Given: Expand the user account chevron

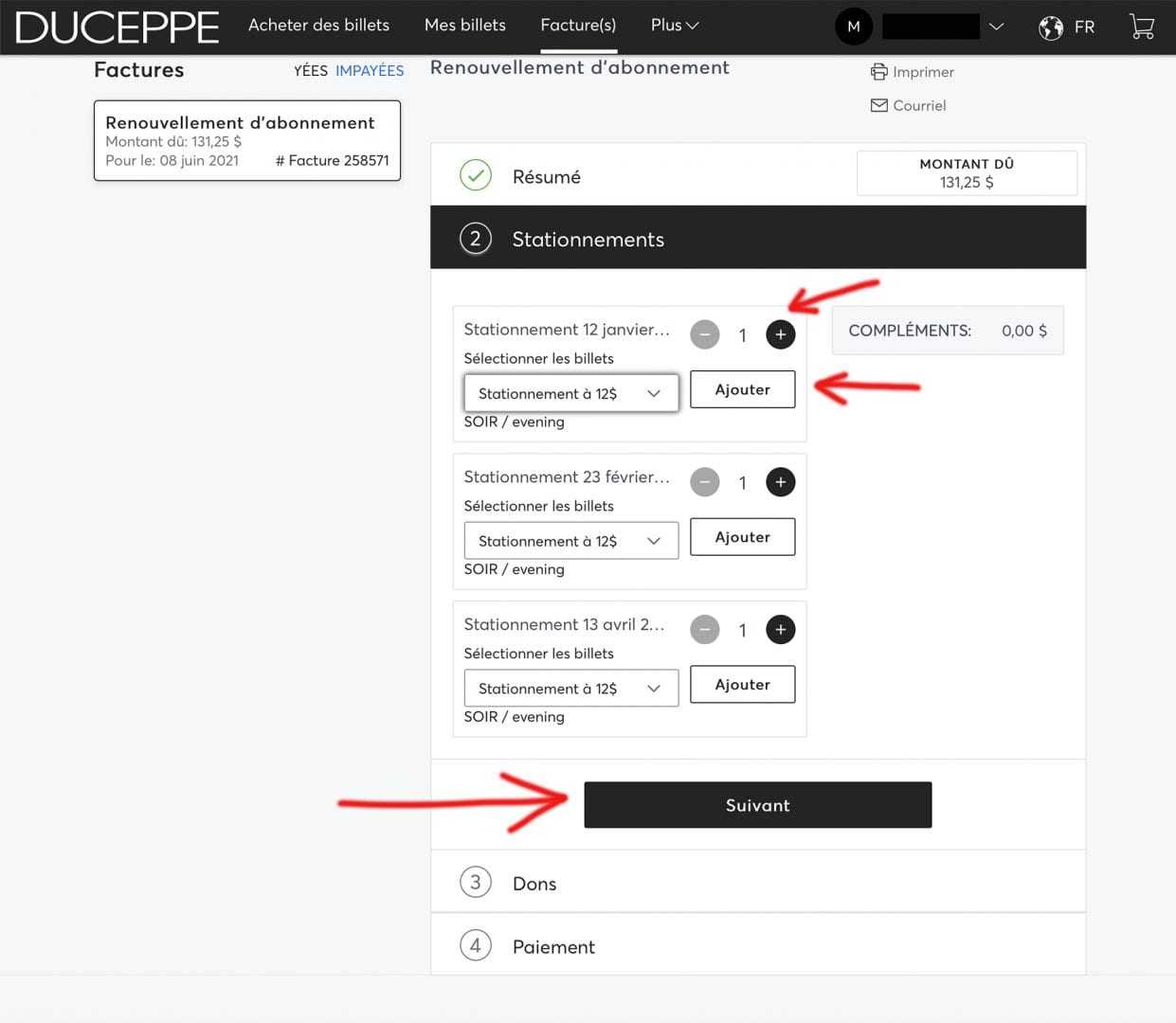Looking at the screenshot, I should click(996, 27).
